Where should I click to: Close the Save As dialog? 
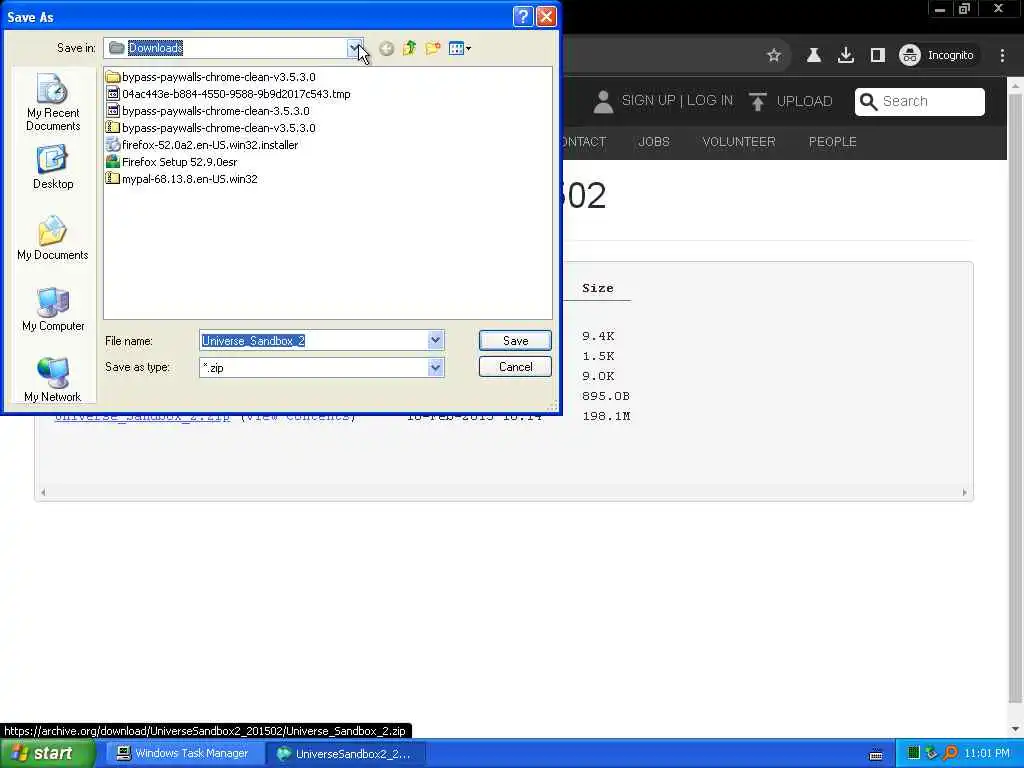coord(546,16)
